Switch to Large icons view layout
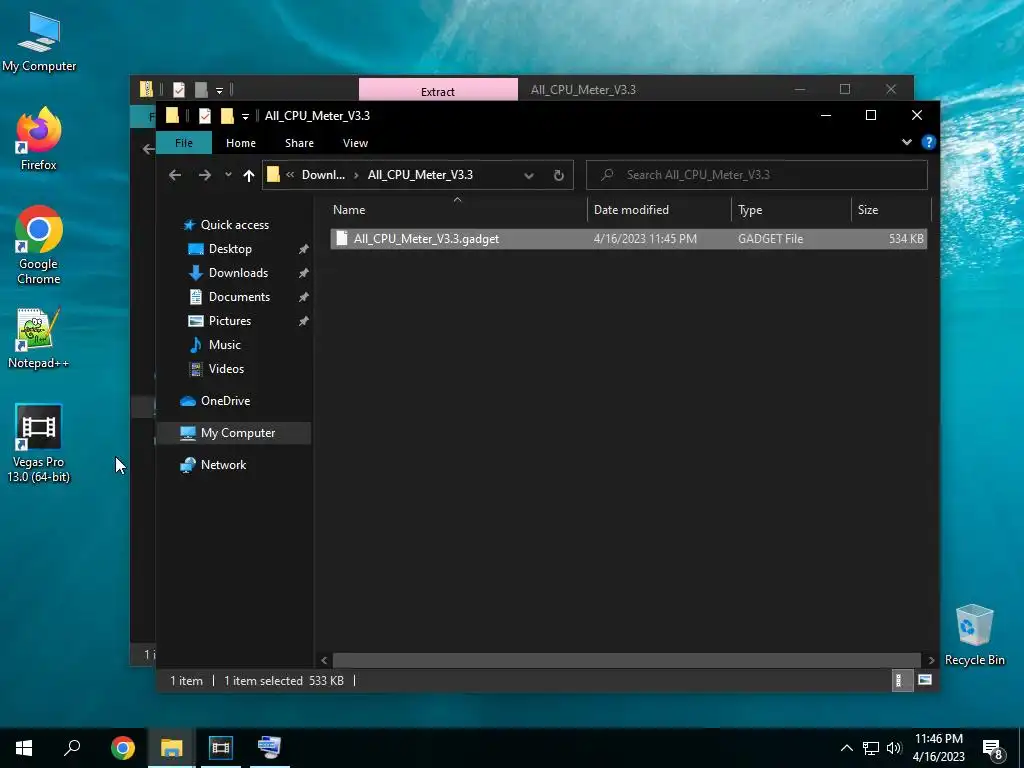The image size is (1024, 768). coord(925,680)
